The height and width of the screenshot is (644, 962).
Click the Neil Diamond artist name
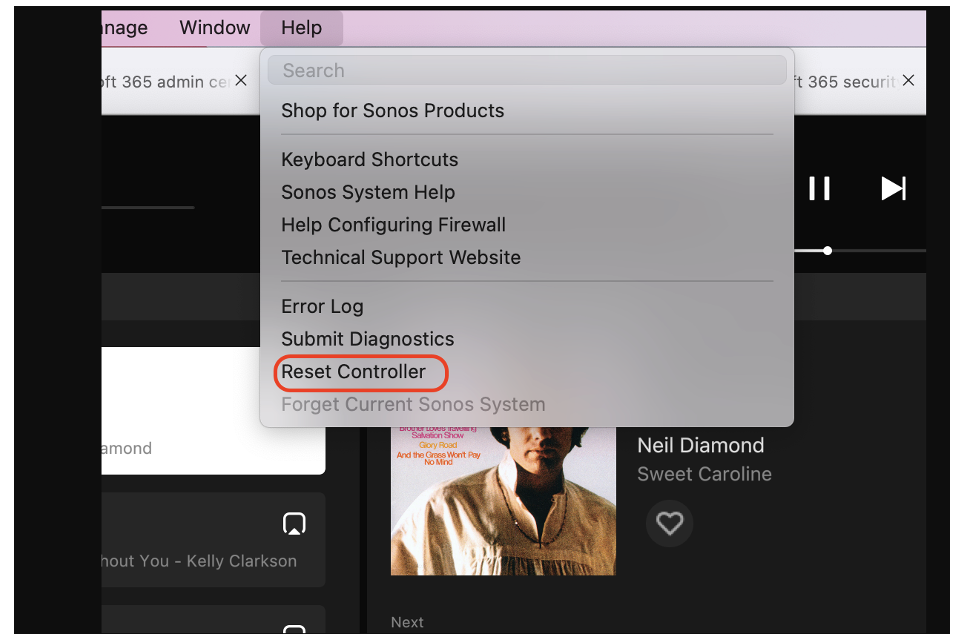[701, 445]
